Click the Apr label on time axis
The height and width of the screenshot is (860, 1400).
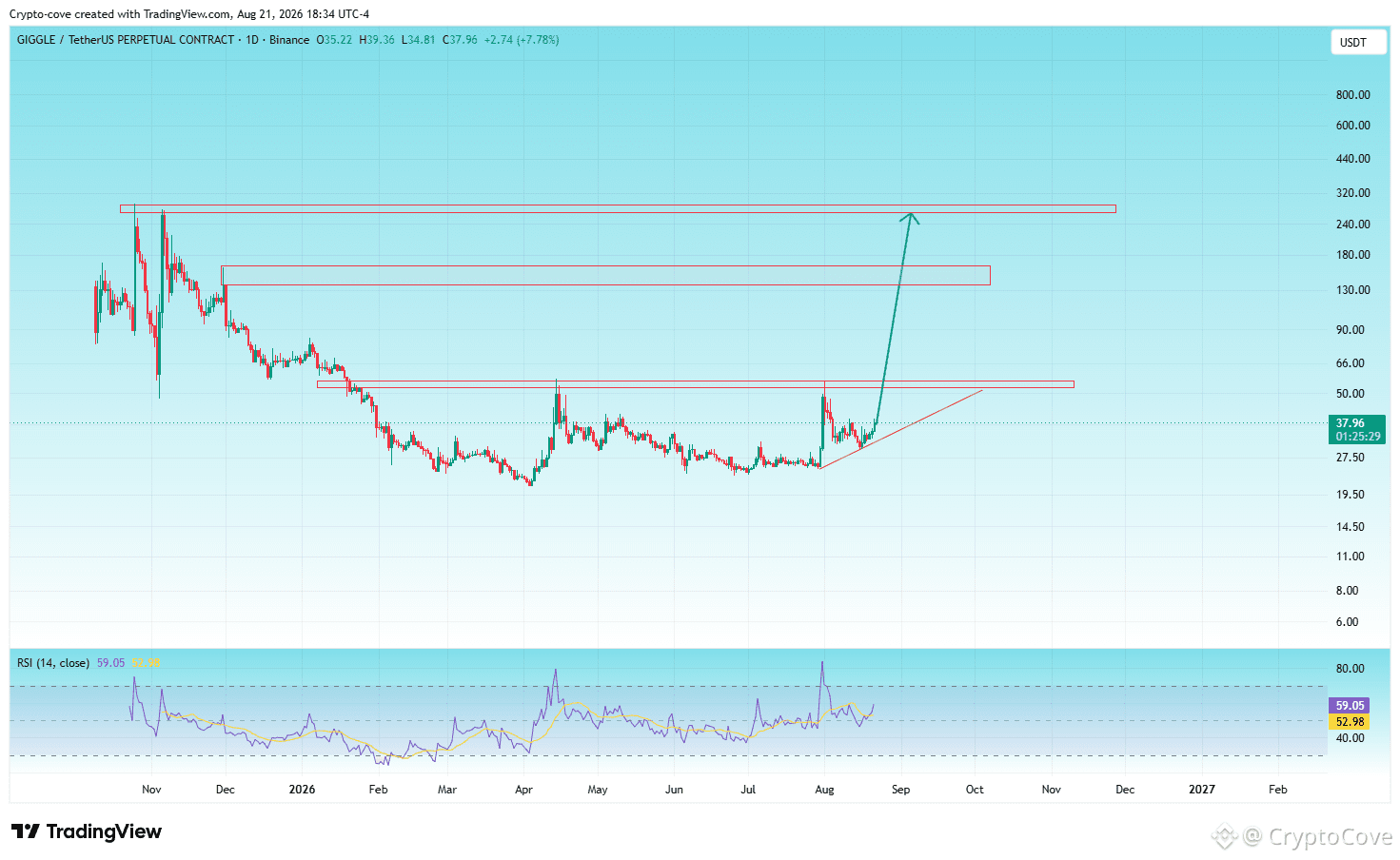coord(523,790)
